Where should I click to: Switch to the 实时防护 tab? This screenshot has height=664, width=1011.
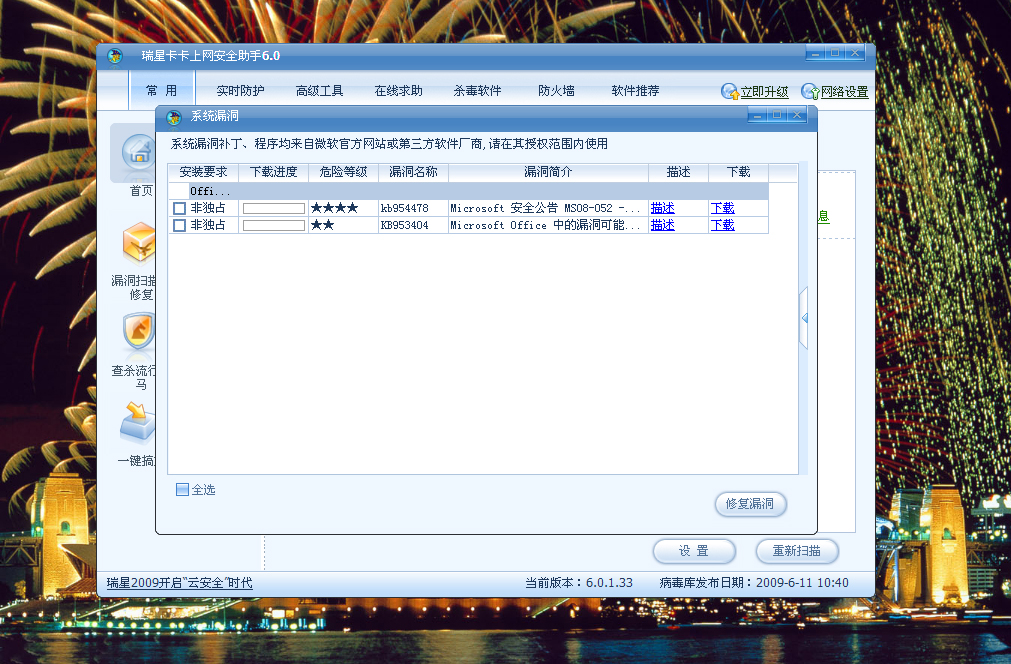[x=240, y=91]
